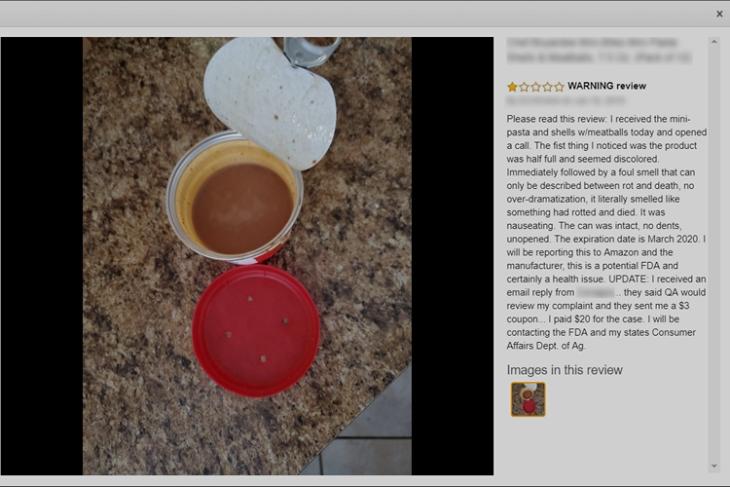The height and width of the screenshot is (487, 730).
Task: Click the scrollbar up arrow
Action: click(714, 42)
